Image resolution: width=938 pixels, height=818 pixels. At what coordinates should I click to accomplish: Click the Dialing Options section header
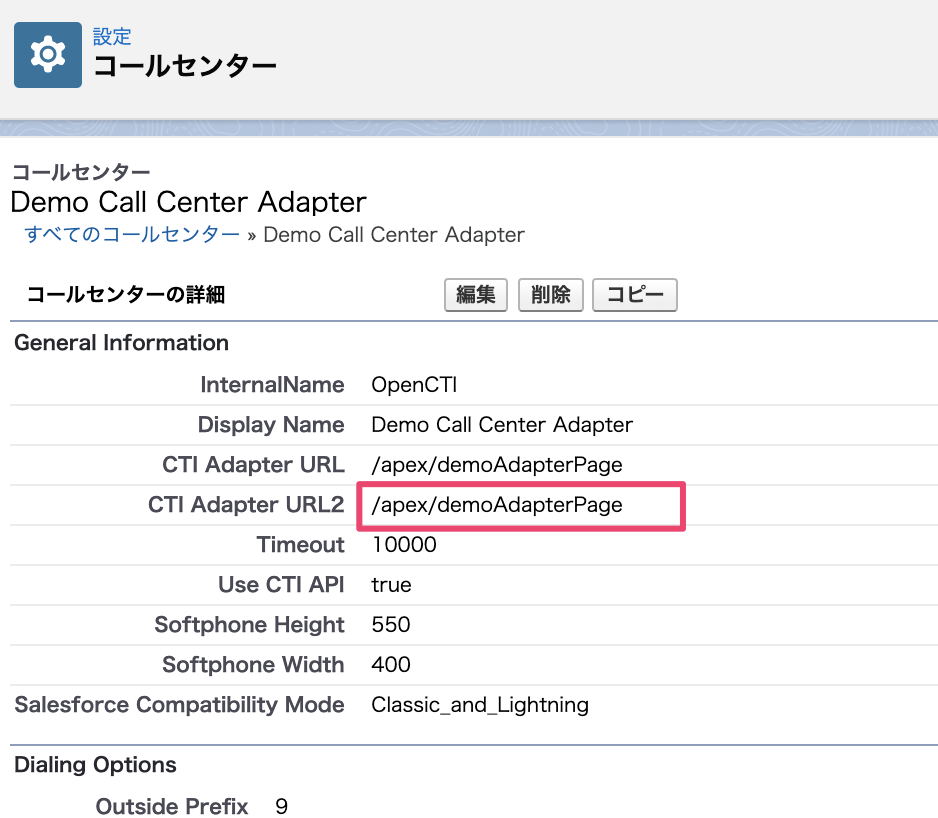coord(94,764)
